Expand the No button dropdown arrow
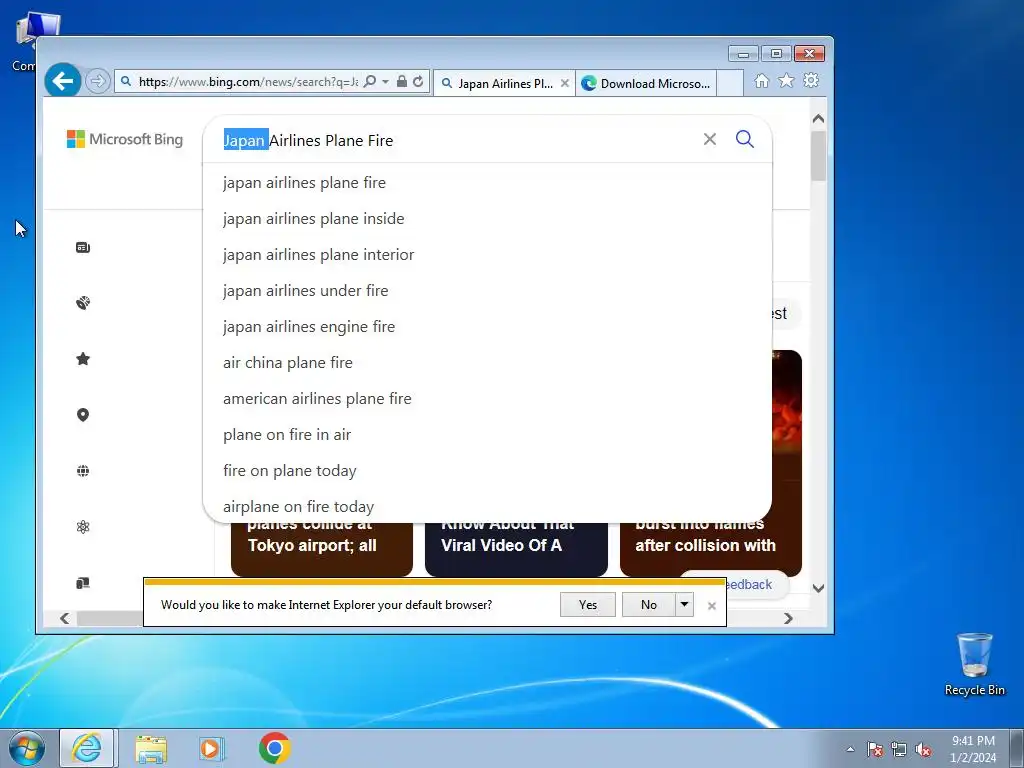Screen dimensions: 1024x768 pos(684,605)
